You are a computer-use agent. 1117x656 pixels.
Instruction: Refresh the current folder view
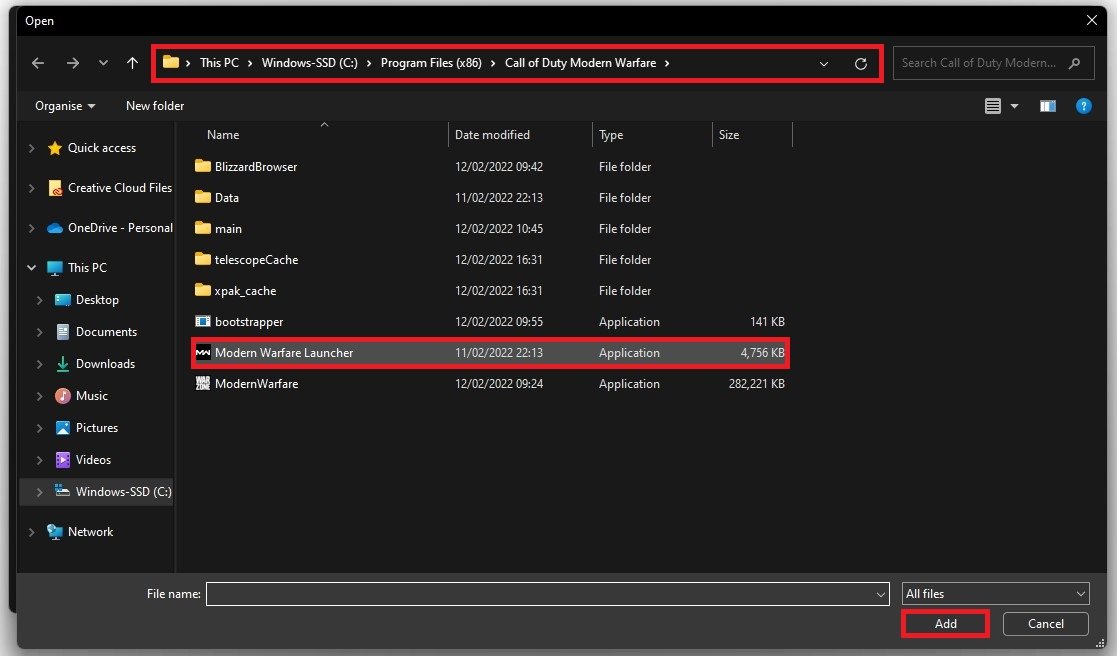point(860,63)
